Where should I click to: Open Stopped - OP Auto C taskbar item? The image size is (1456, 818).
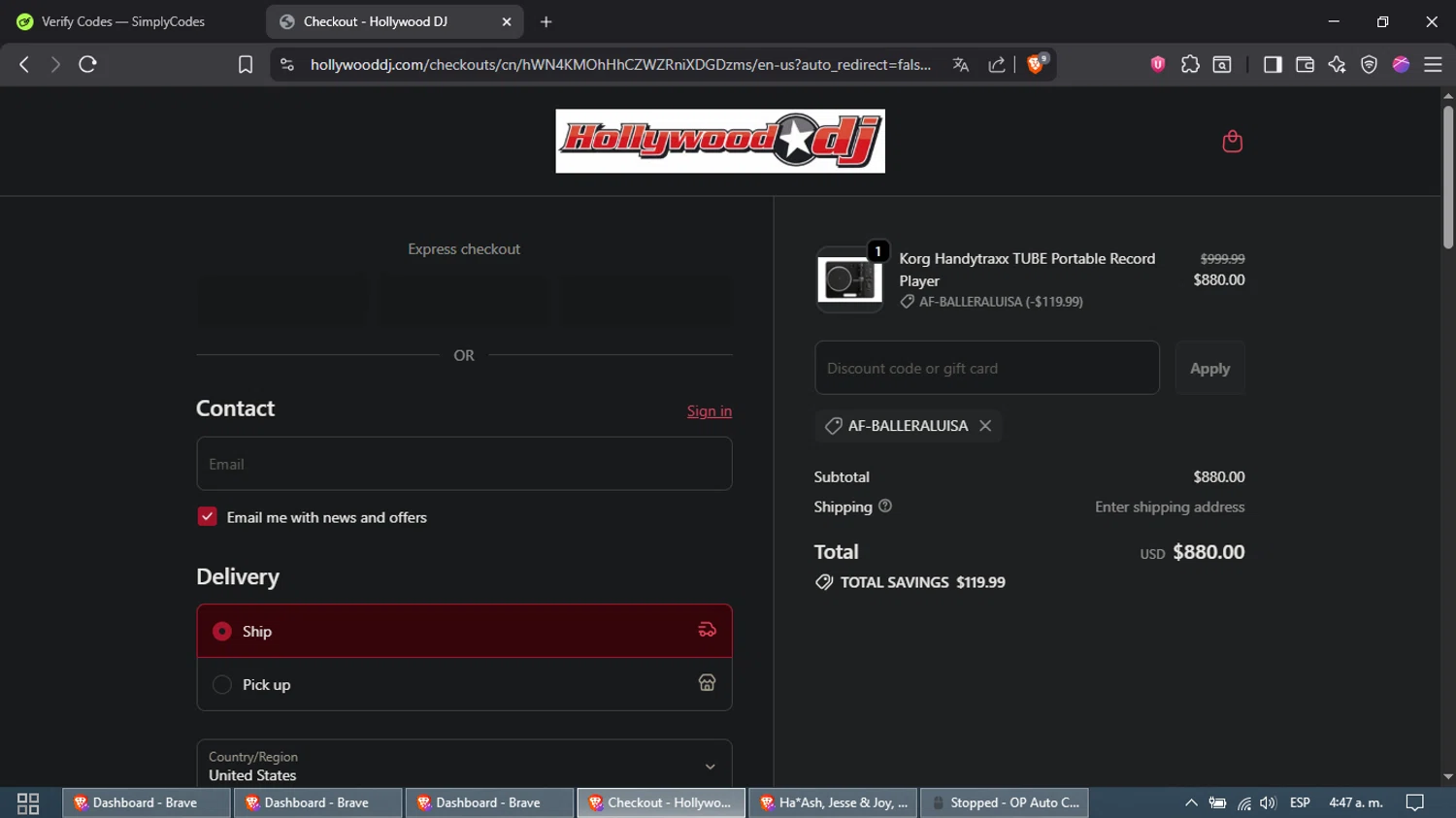(x=1005, y=802)
